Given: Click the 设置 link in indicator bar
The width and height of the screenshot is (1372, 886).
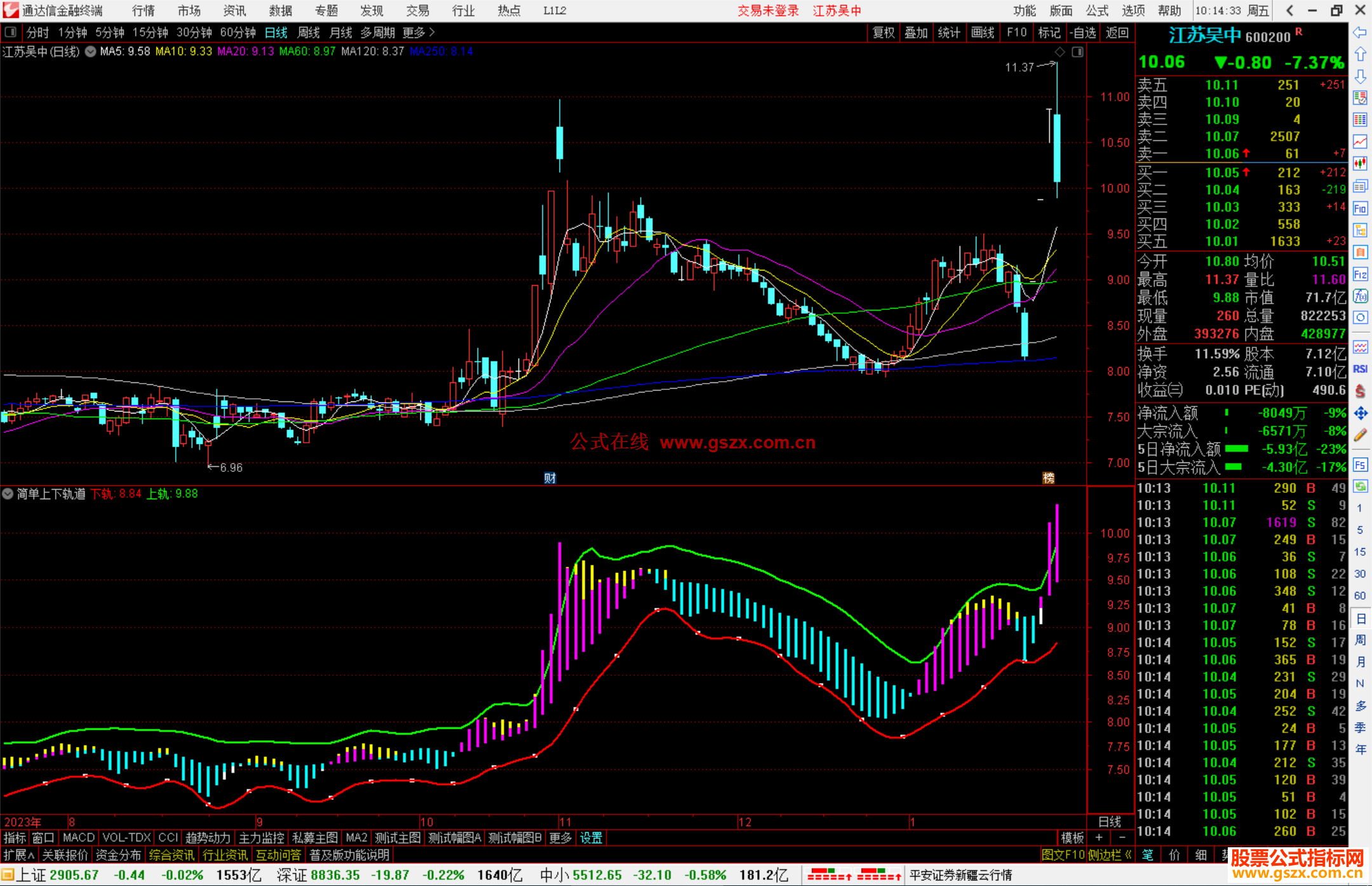Looking at the screenshot, I should 591,838.
